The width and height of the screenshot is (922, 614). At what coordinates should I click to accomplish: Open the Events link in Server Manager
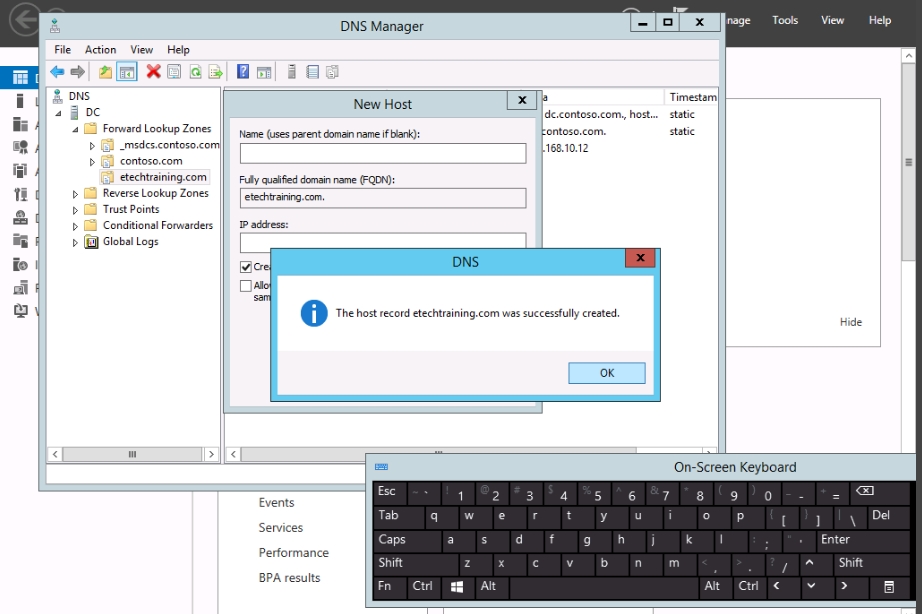(276, 503)
